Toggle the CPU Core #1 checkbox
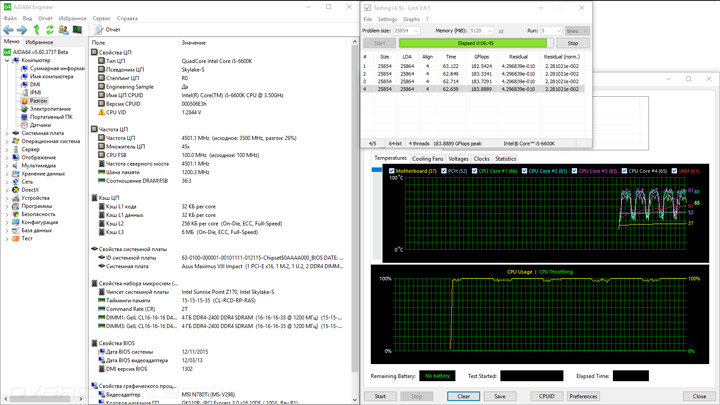 [474, 171]
